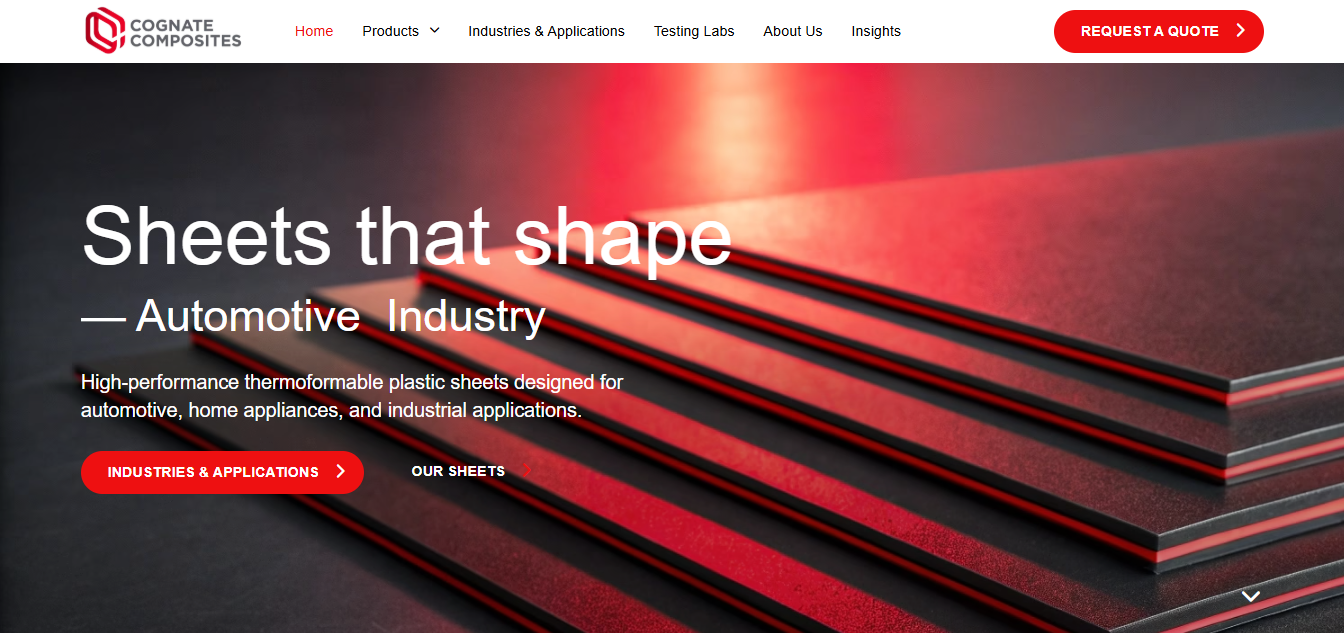Image resolution: width=1344 pixels, height=644 pixels.
Task: Click the arrow inside Request a Quote
Action: [x=1240, y=31]
